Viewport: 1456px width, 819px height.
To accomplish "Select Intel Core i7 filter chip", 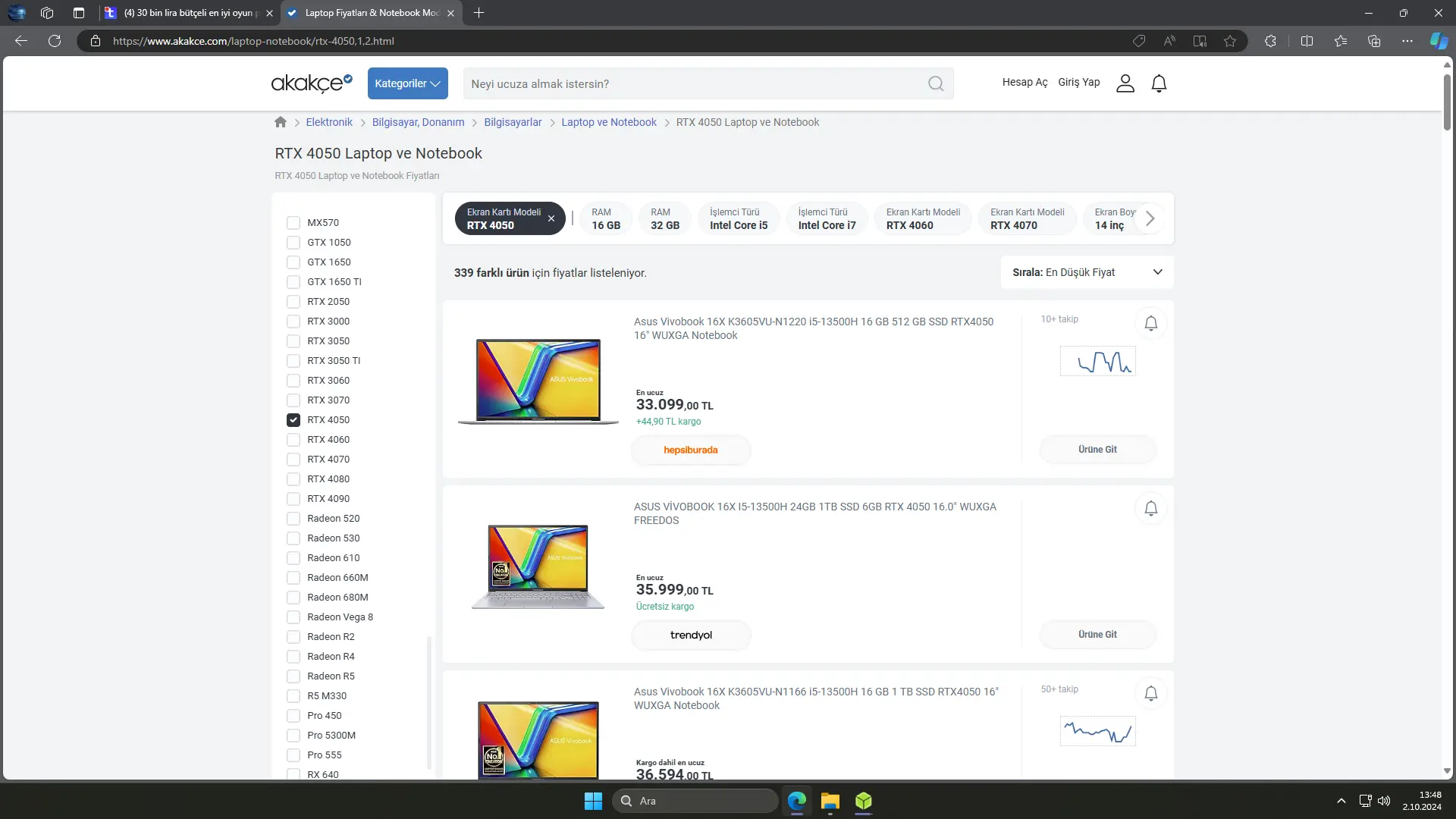I will coord(827,218).
